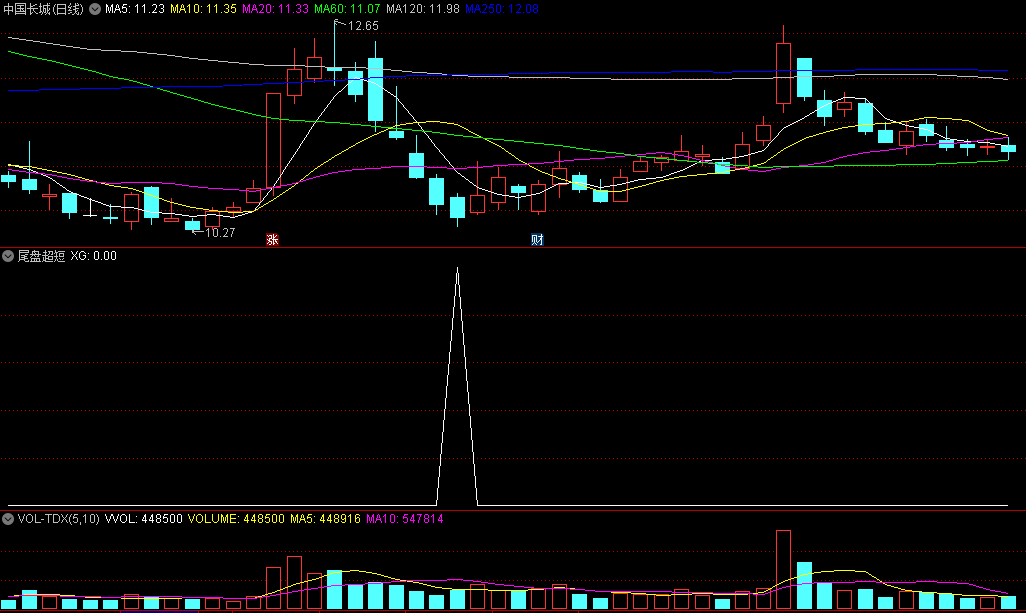Click the large red candlestick above 涨 marker
The height and width of the screenshot is (613, 1026).
click(273, 141)
